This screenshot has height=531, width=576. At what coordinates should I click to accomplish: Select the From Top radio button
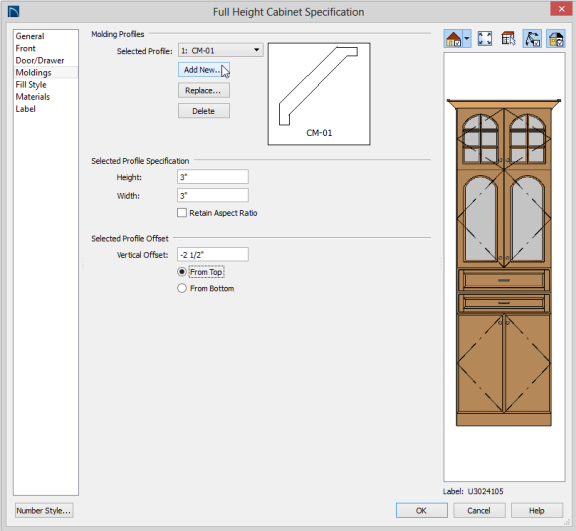click(182, 272)
